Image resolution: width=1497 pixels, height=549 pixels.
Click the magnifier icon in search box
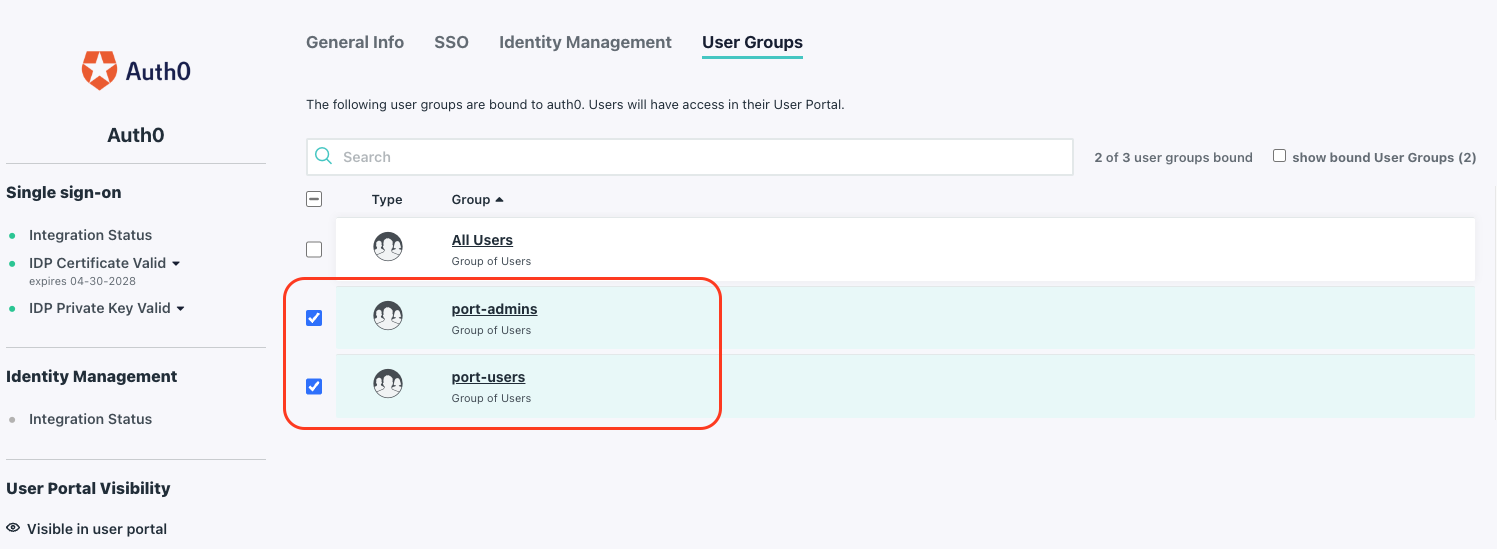pyautogui.click(x=324, y=156)
